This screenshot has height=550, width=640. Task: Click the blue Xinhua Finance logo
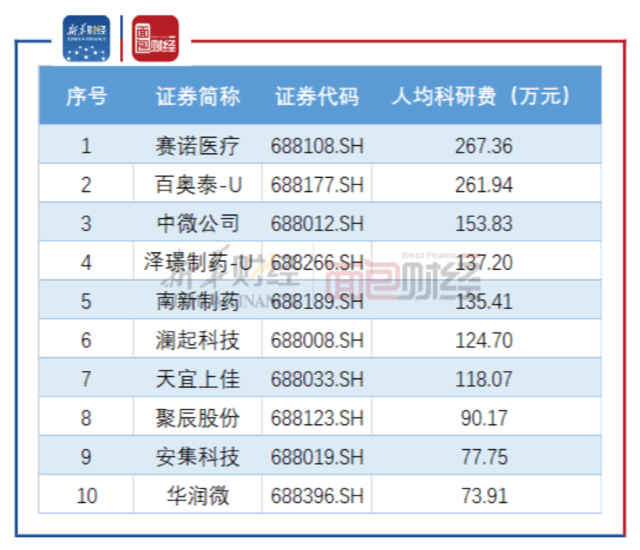pyautogui.click(x=86, y=38)
